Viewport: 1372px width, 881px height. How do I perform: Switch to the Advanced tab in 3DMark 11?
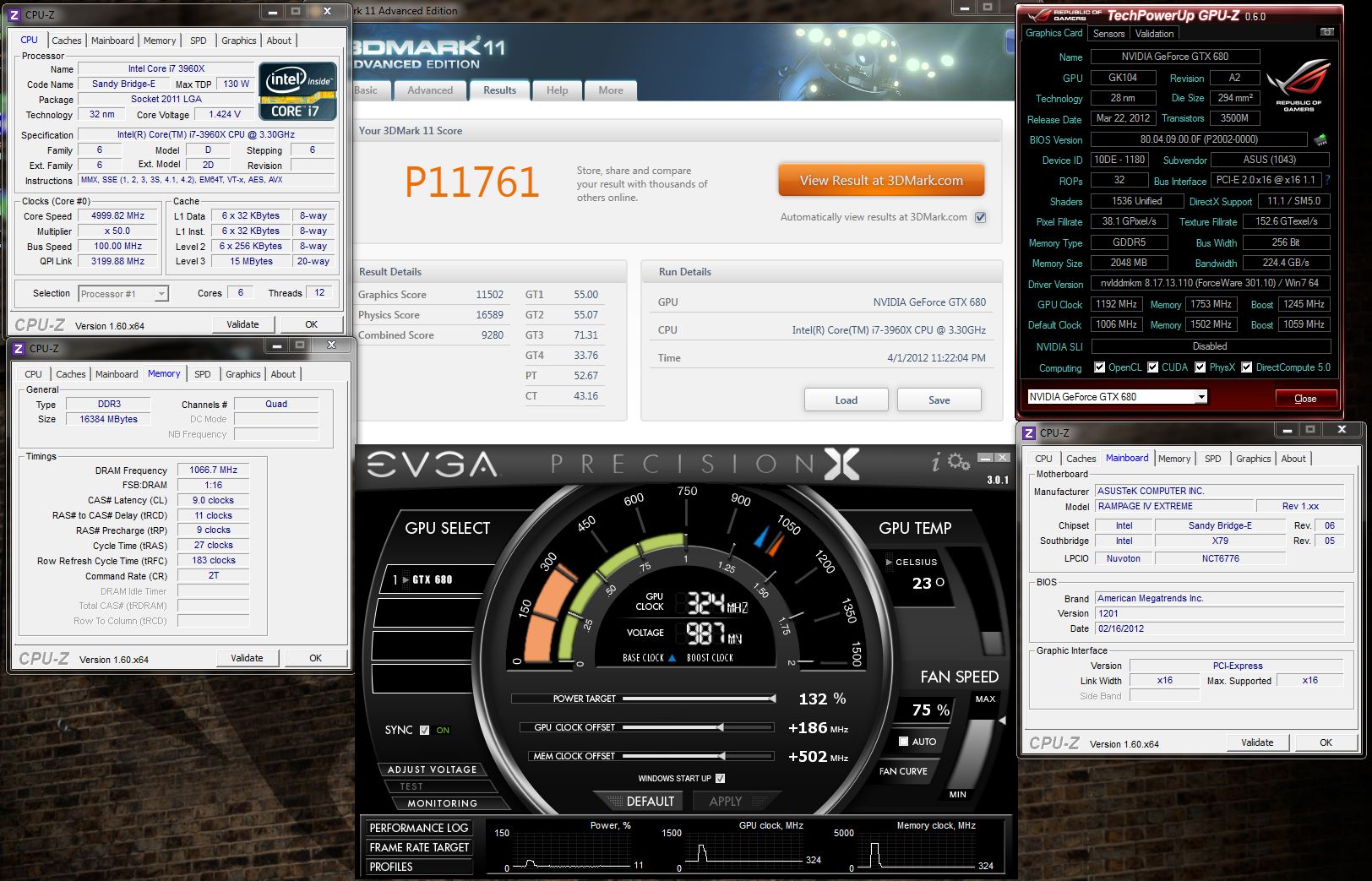(x=430, y=90)
